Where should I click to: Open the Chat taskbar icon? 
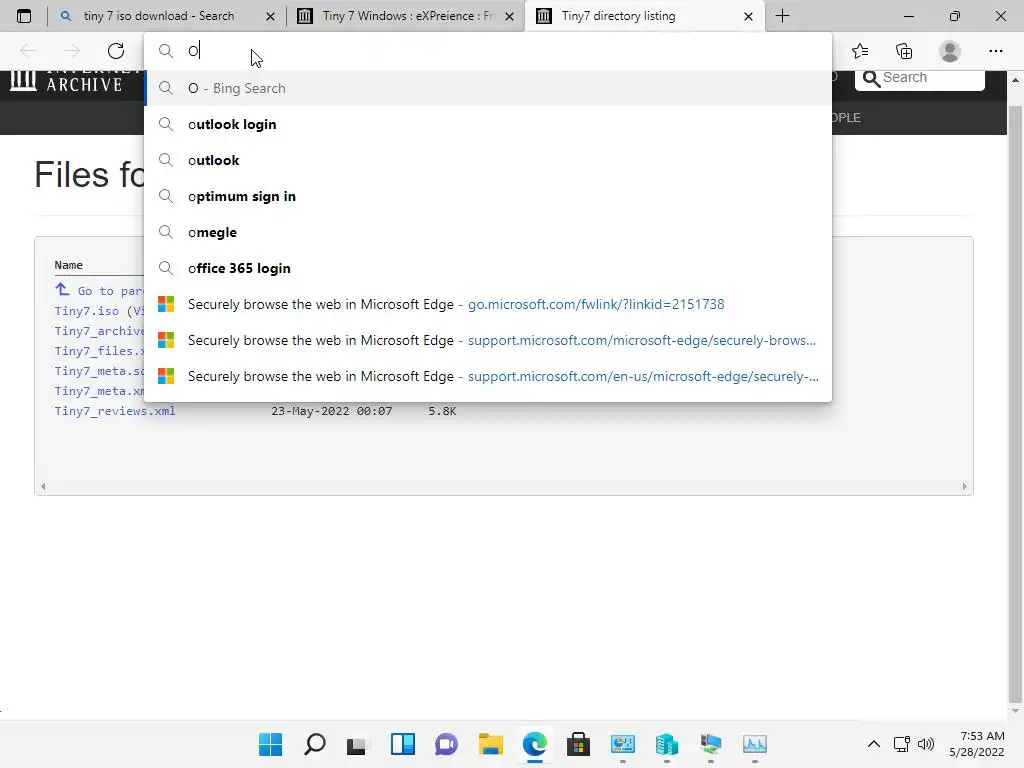tap(447, 744)
